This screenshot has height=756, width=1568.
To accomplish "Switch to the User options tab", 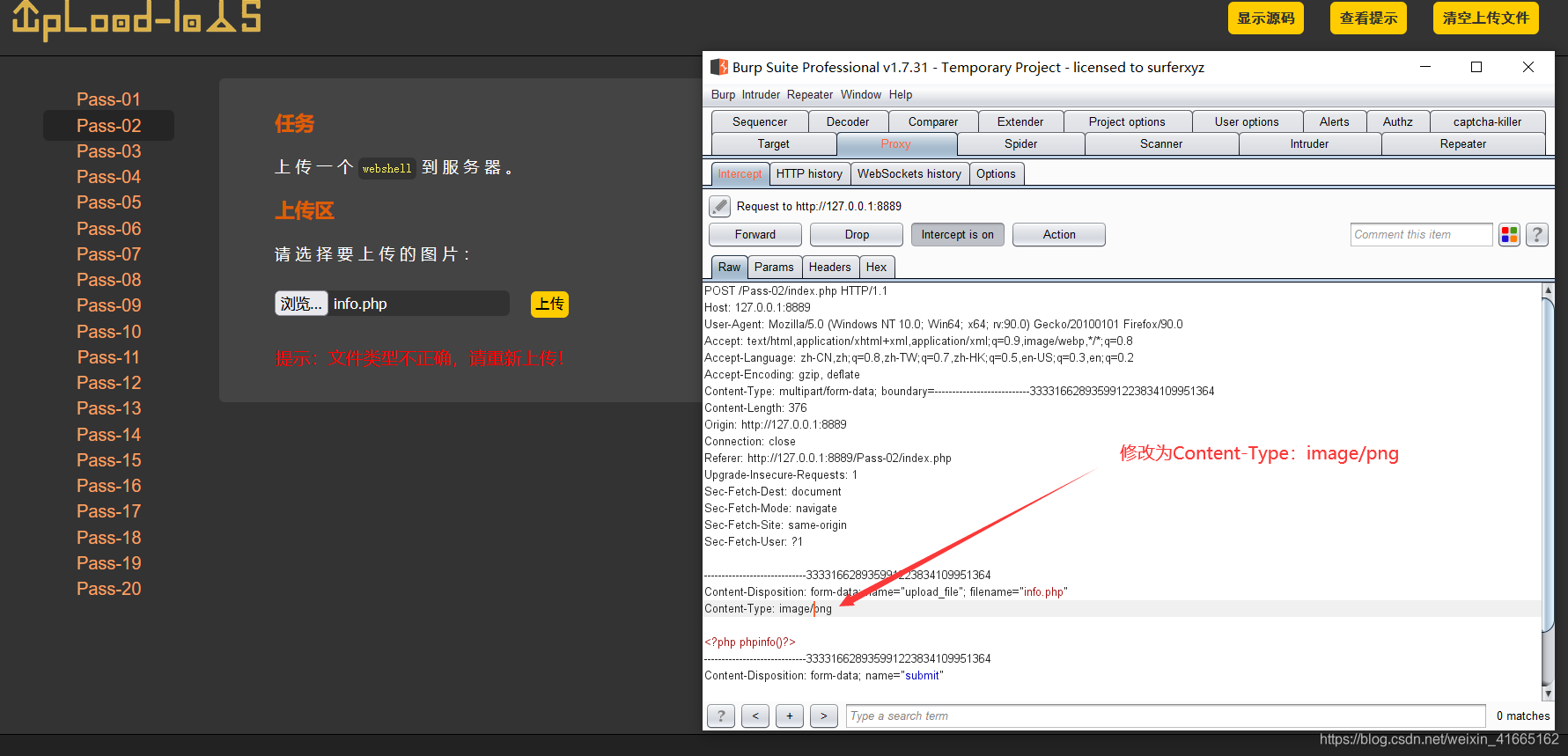I will (1247, 121).
